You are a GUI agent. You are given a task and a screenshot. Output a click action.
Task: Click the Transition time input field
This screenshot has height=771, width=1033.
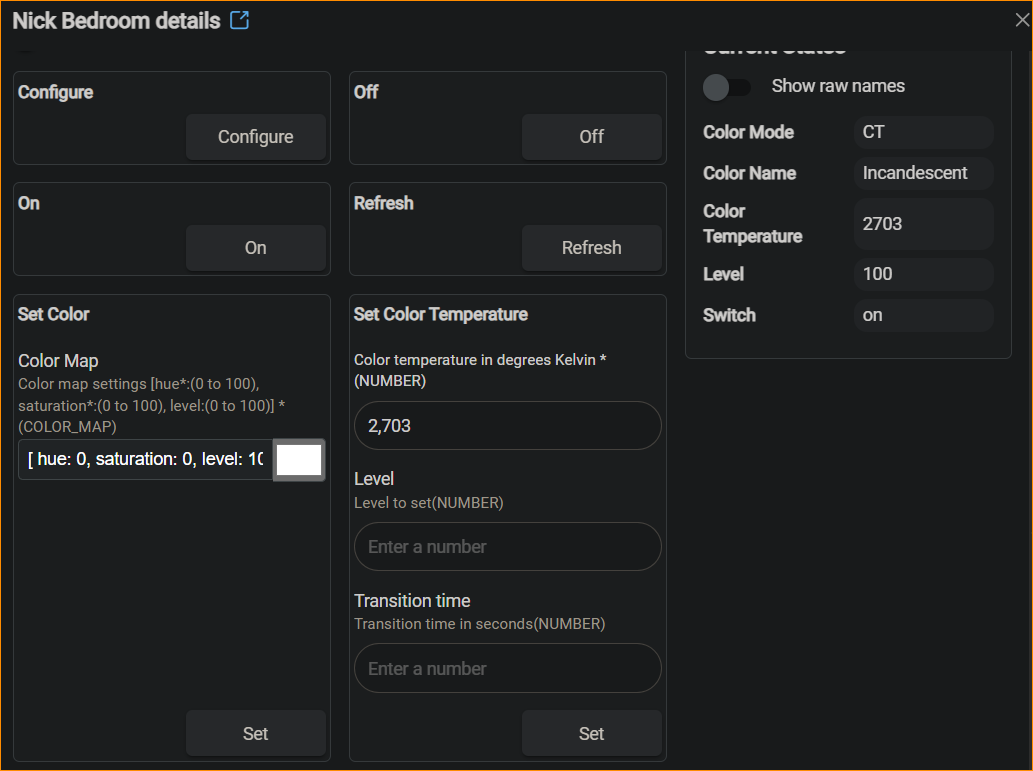click(x=507, y=669)
